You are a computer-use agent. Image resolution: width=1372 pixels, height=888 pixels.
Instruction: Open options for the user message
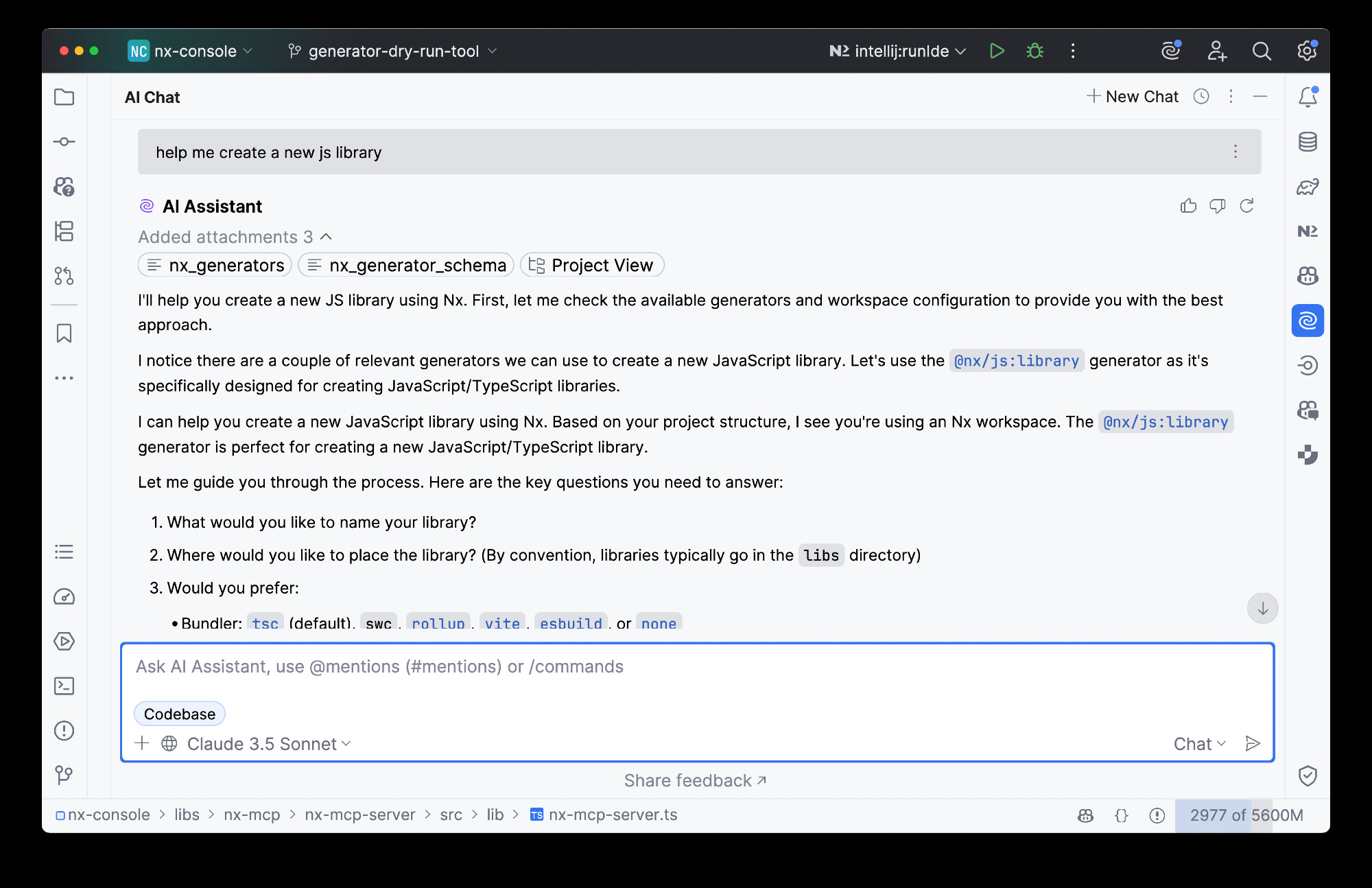coord(1235,152)
